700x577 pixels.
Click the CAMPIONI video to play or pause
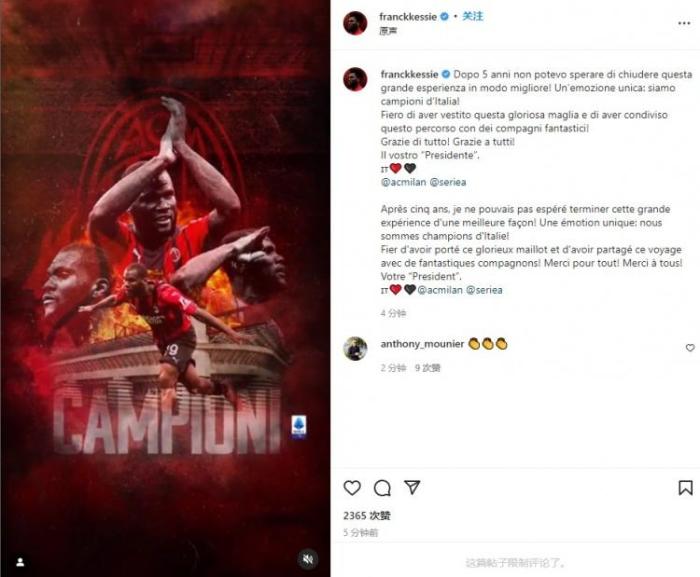tap(165, 288)
